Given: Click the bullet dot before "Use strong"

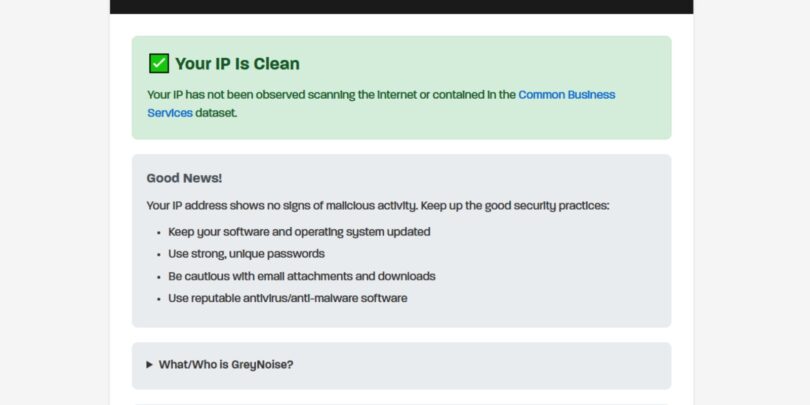Looking at the screenshot, I should 159,254.
